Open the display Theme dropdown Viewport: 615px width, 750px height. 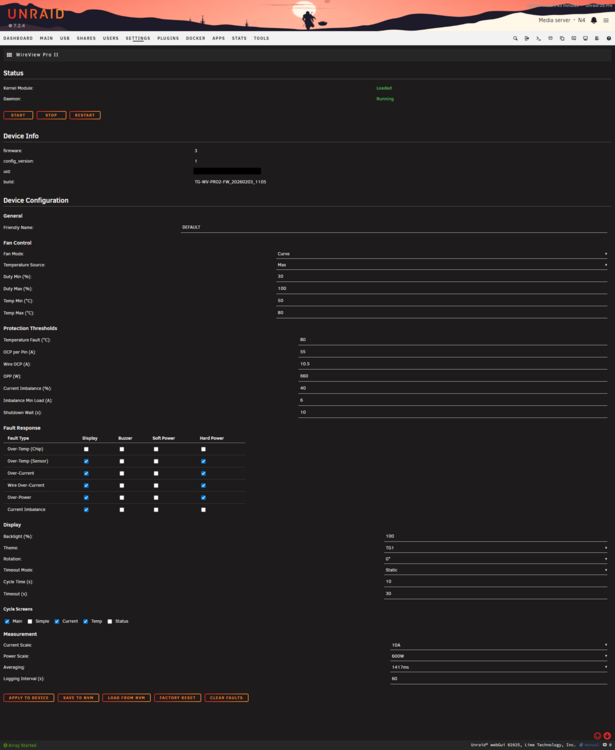(496, 548)
